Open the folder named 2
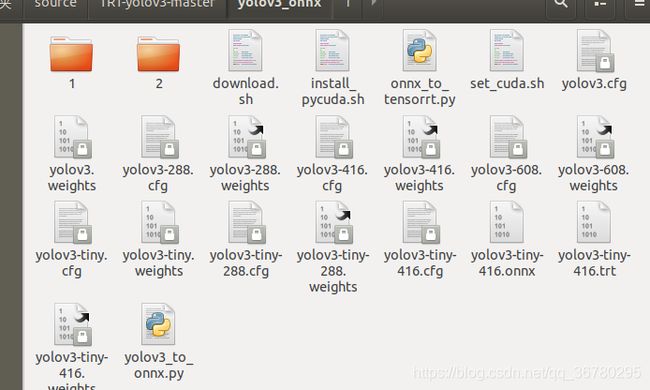The height and width of the screenshot is (390, 650). click(x=158, y=54)
